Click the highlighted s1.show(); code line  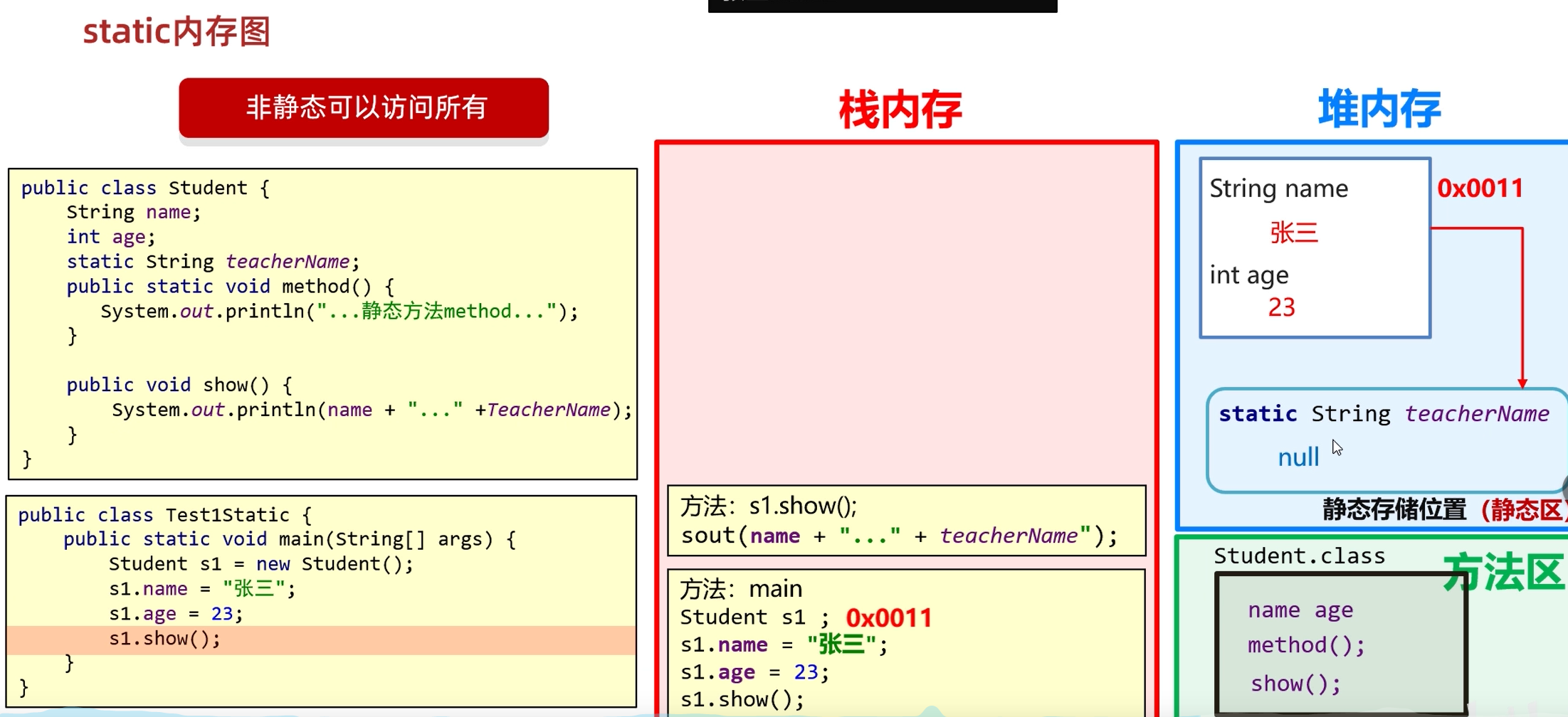(x=165, y=638)
